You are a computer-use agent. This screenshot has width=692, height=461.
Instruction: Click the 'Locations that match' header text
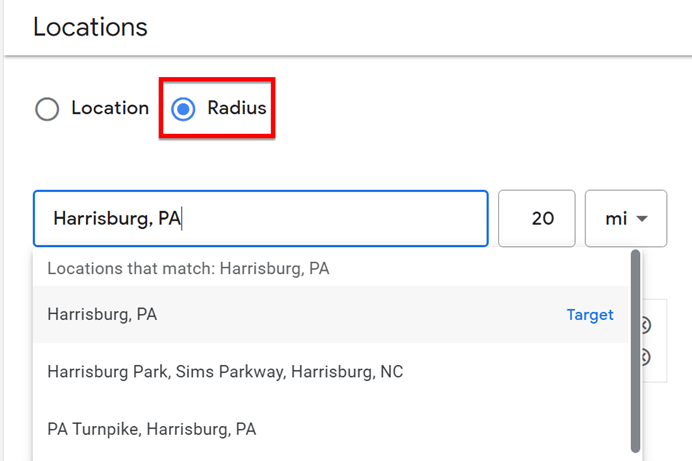[188, 269]
